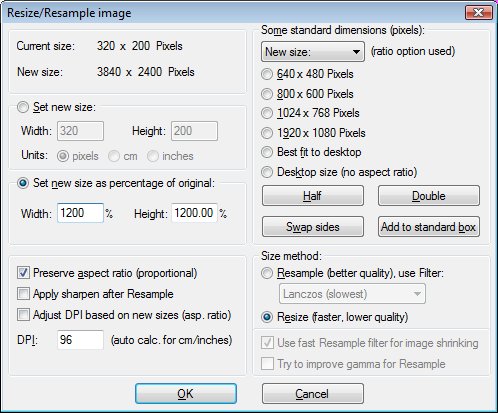The width and height of the screenshot is (498, 413).
Task: Select the Set new size radio button
Action: point(23,107)
